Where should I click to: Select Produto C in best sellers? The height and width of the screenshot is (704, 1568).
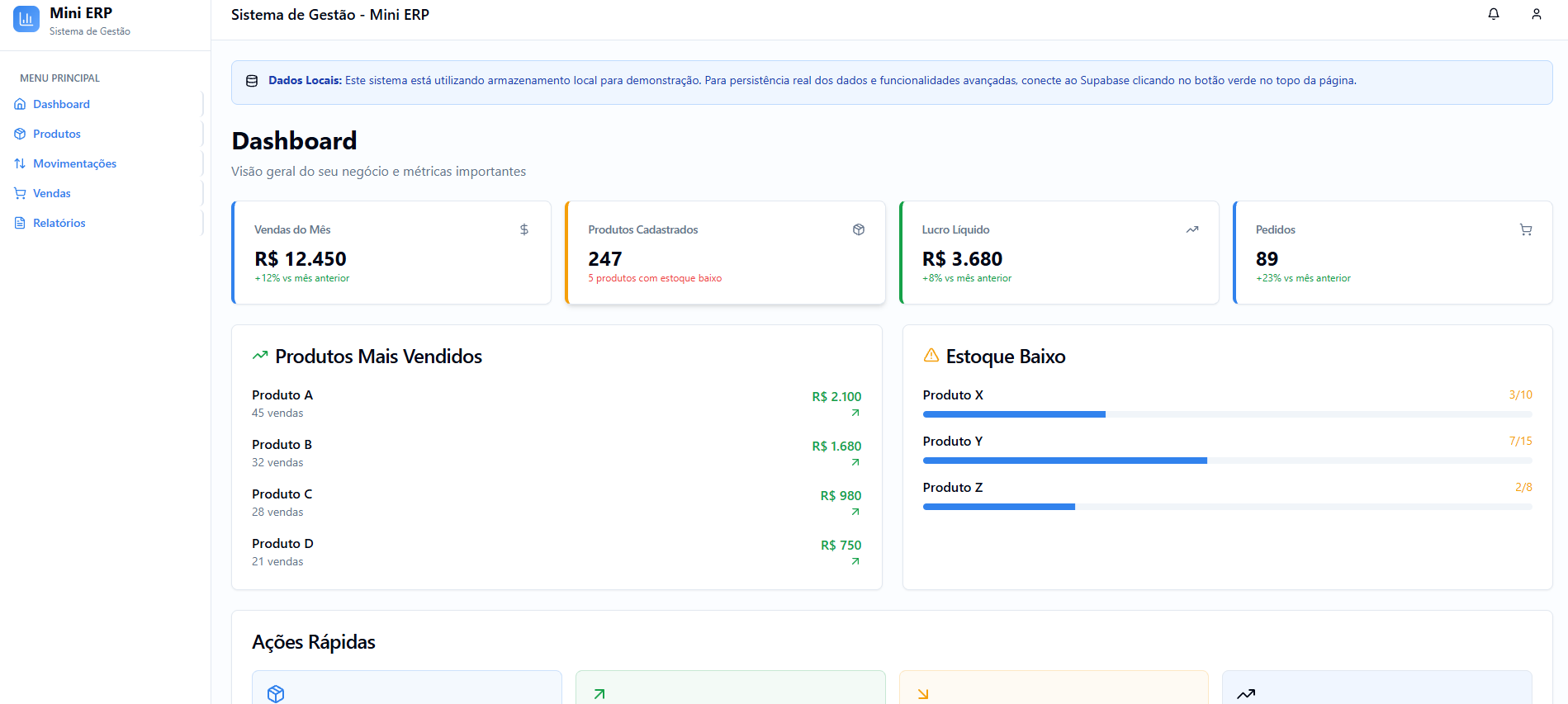click(282, 494)
